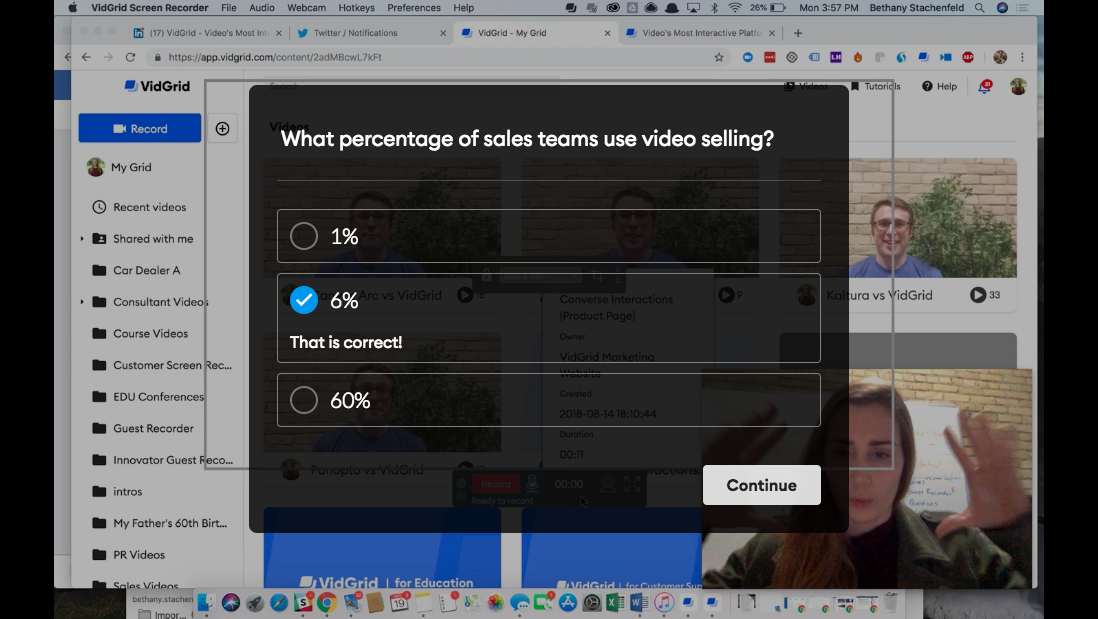Click the browser reload icon
Screen dimensions: 1098x619
click(130, 57)
